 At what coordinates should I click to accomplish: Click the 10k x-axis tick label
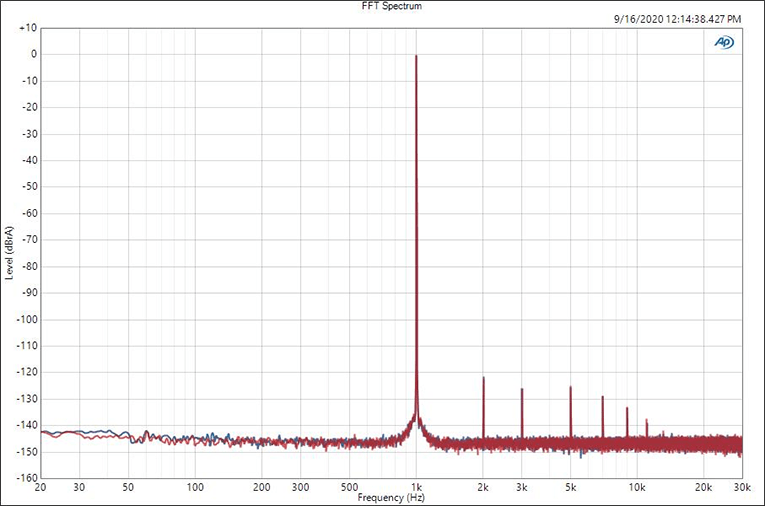pyautogui.click(x=637, y=487)
